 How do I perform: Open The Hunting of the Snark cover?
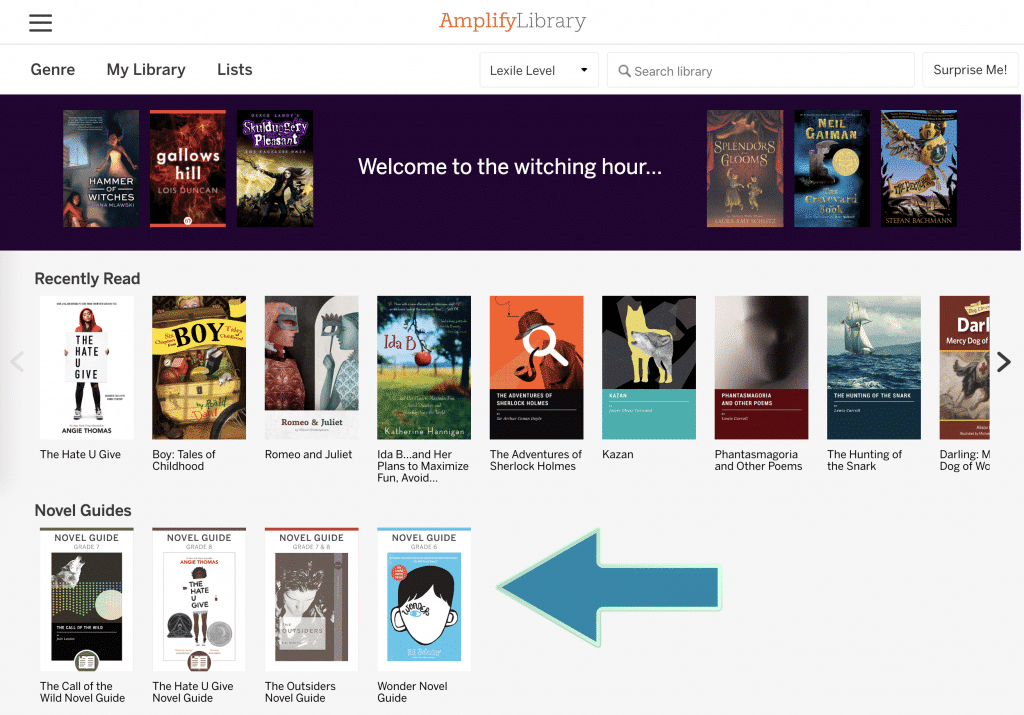(x=874, y=368)
